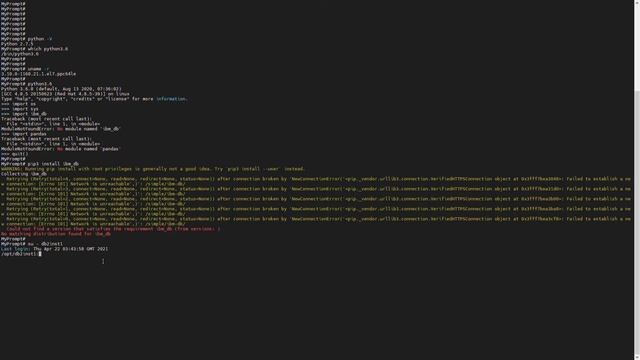
Task: Click the 'Collecting ibm_db' line
Action: 24,174
